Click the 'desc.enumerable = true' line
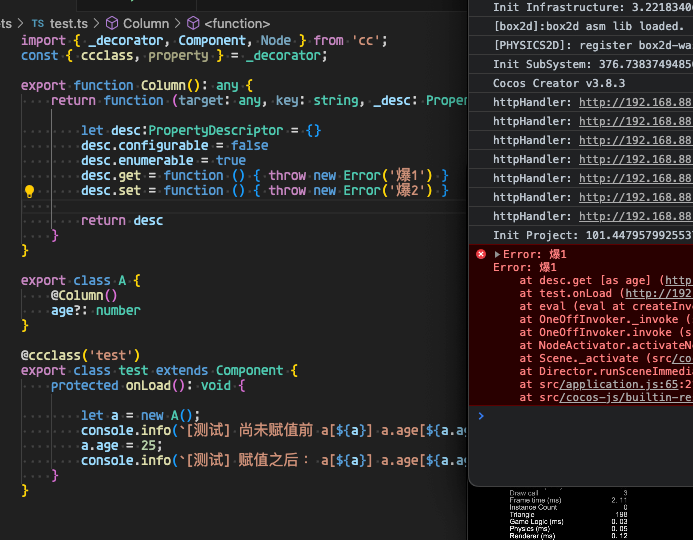 (x=163, y=160)
